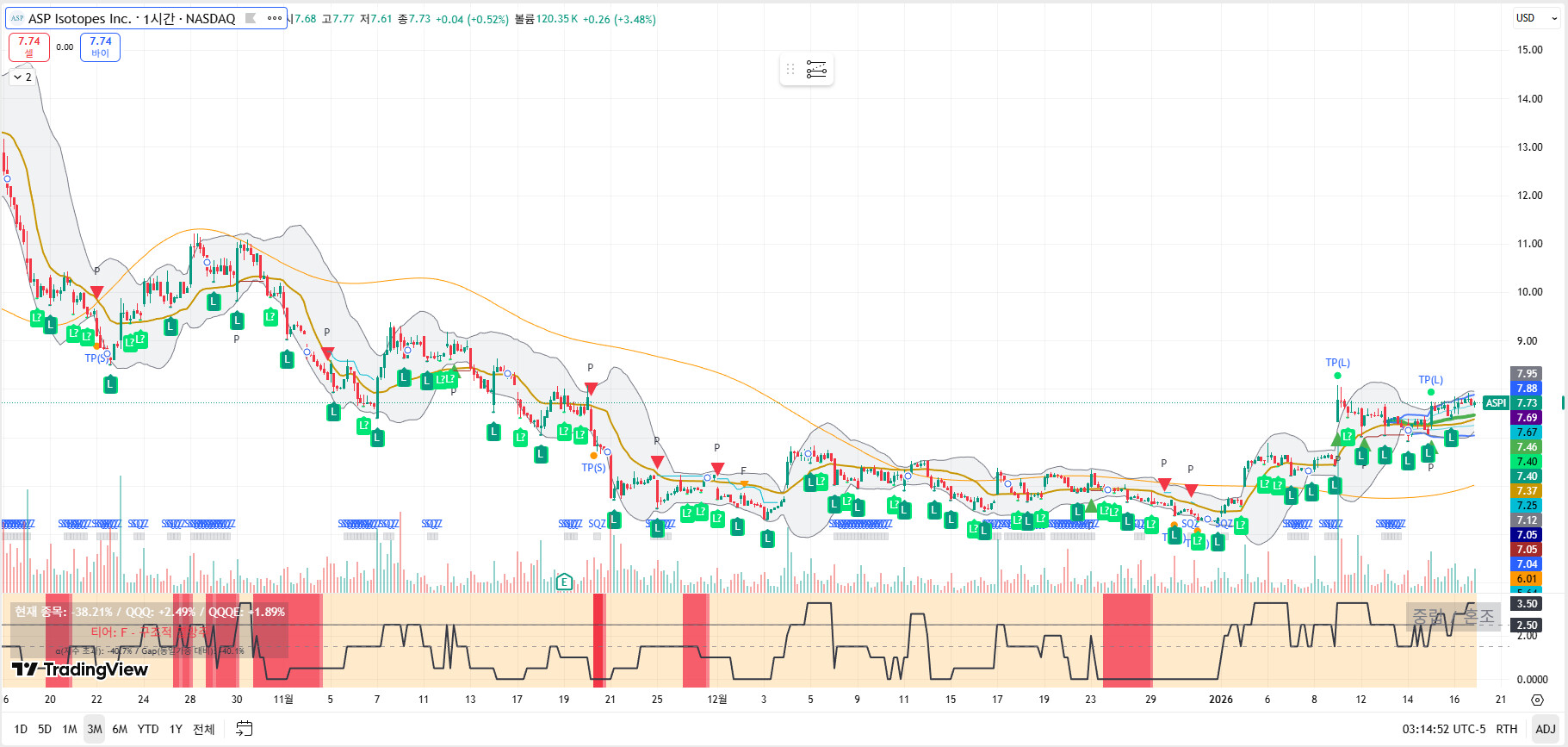
Task: Open the timezone menu showing UTC-5
Action: click(1443, 729)
